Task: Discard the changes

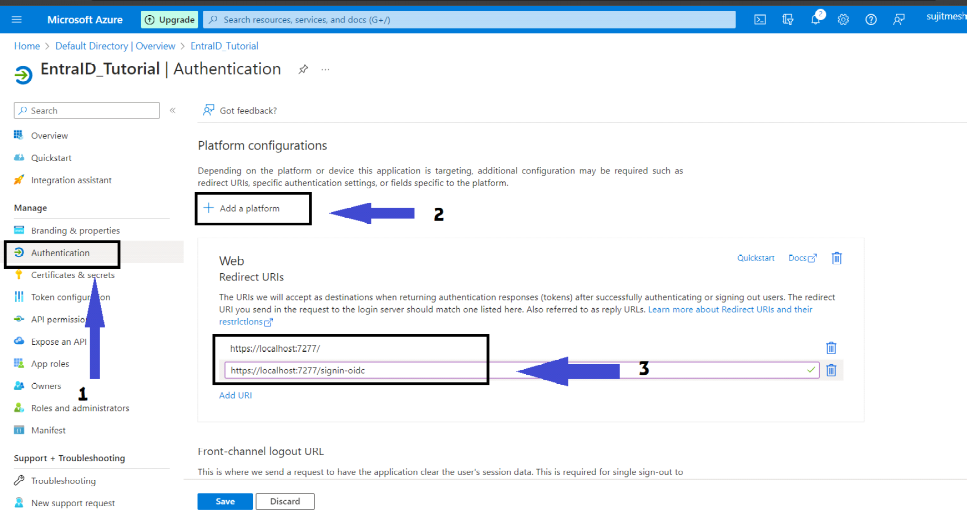Action: coord(285,501)
